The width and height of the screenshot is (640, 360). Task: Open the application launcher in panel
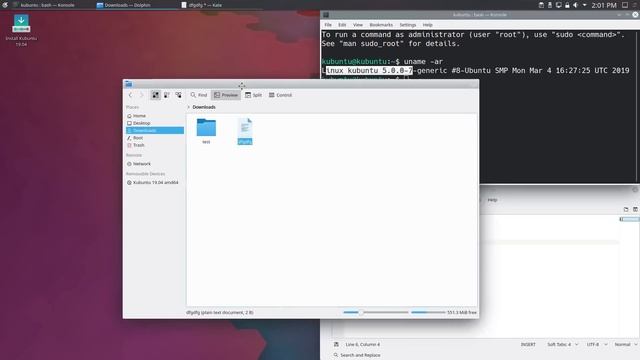5,5
